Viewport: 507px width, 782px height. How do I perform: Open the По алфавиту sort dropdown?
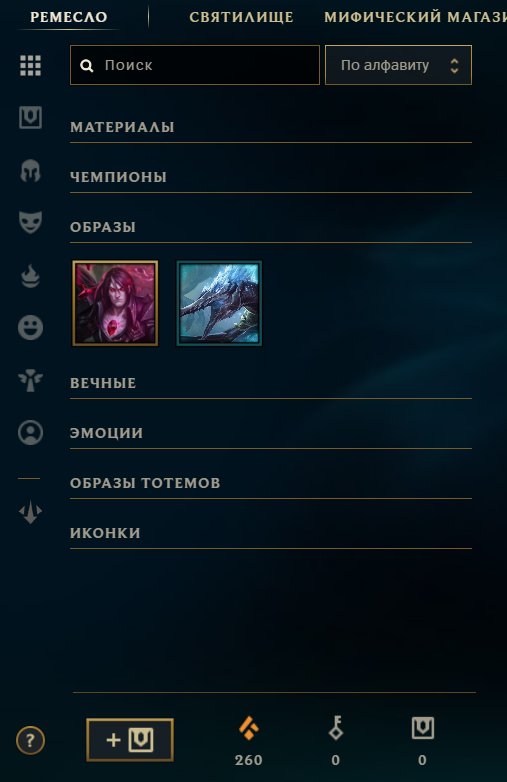tap(398, 65)
